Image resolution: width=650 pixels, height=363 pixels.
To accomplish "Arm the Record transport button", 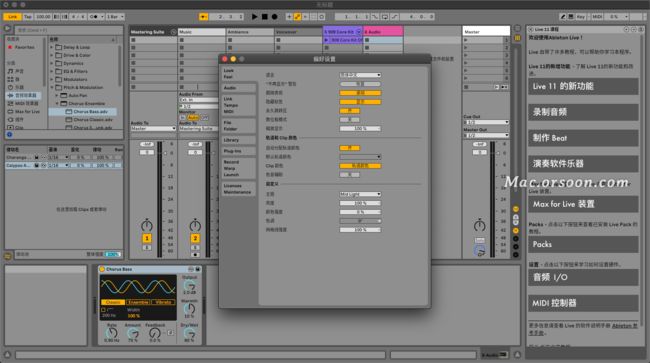I will [x=274, y=17].
